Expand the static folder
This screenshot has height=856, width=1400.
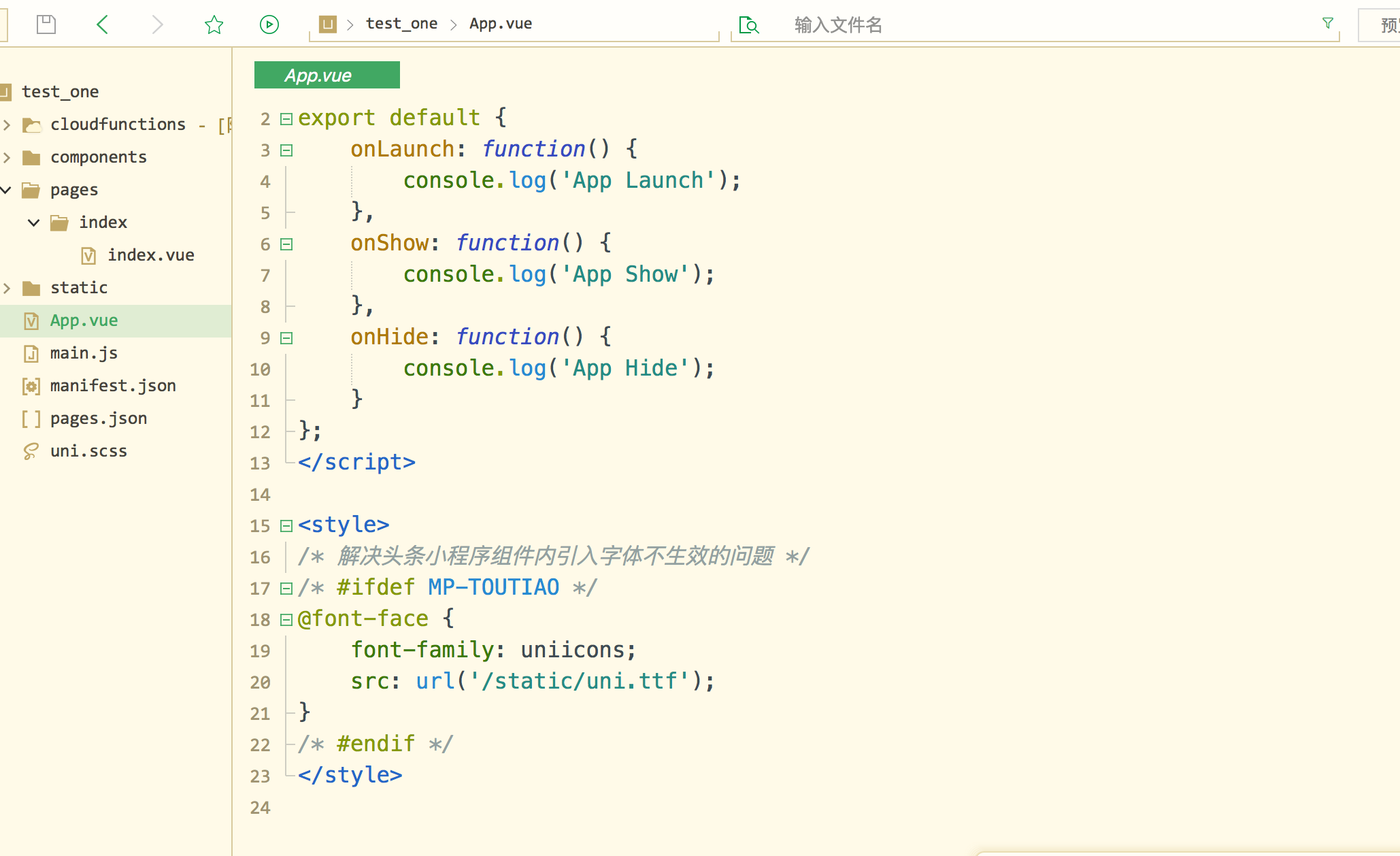click(7, 288)
